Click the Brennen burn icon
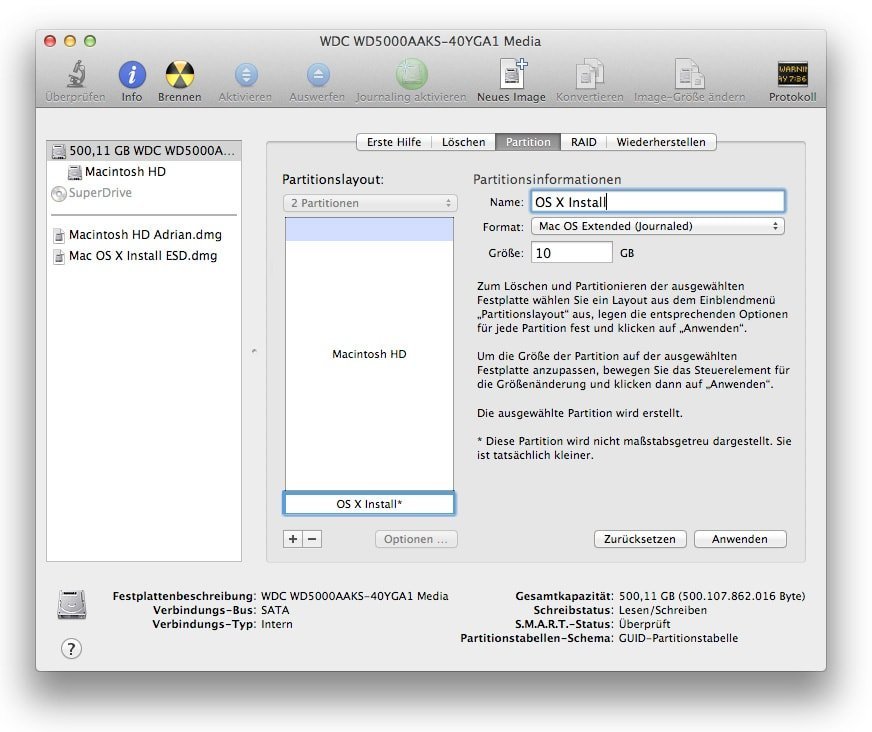This screenshot has width=872, height=732. point(179,76)
